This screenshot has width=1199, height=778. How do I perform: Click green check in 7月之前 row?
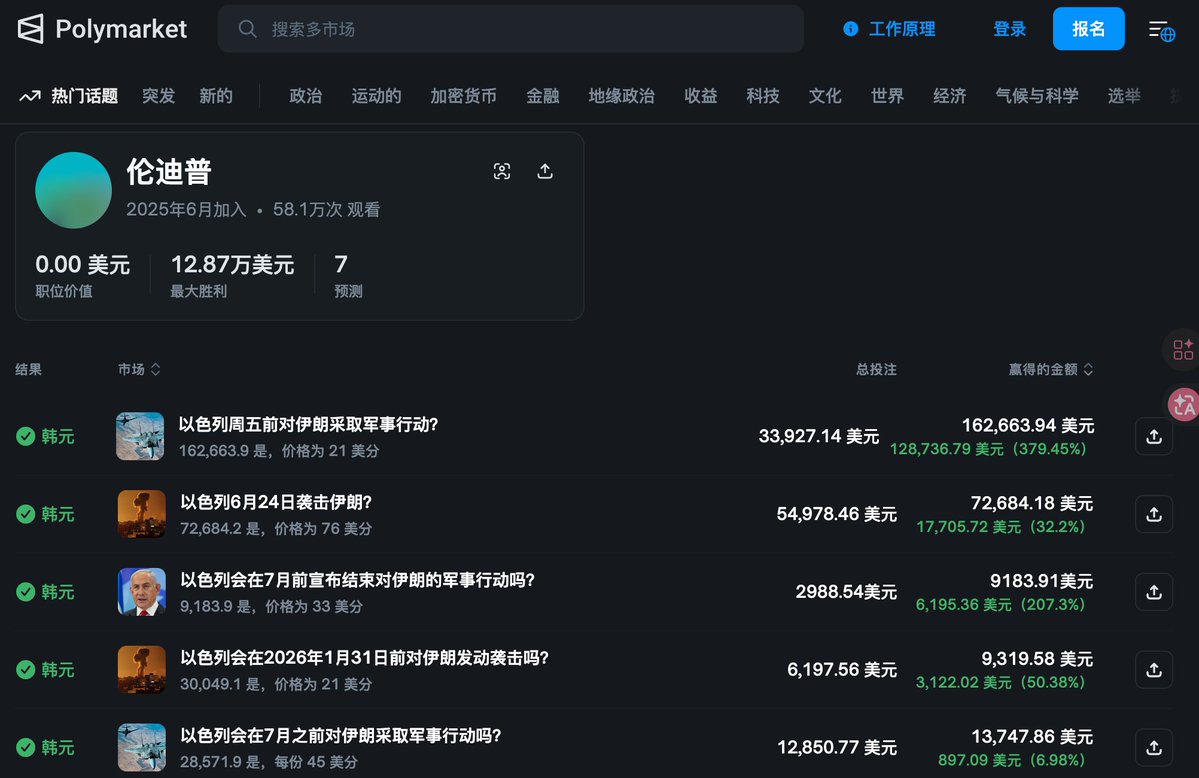click(x=25, y=747)
